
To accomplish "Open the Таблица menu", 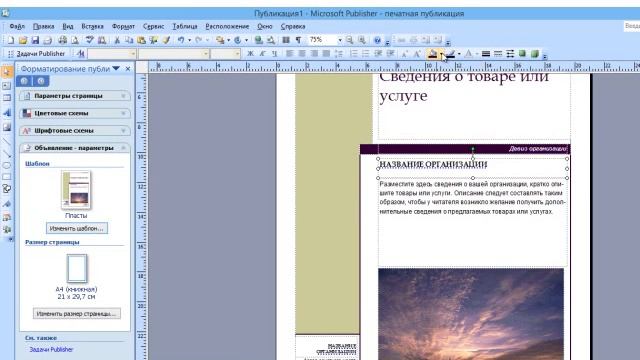I will click(184, 27).
